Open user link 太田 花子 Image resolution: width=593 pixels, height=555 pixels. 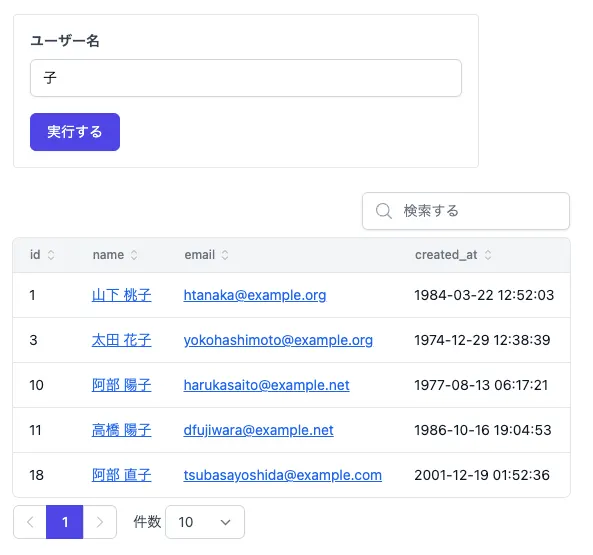click(121, 340)
